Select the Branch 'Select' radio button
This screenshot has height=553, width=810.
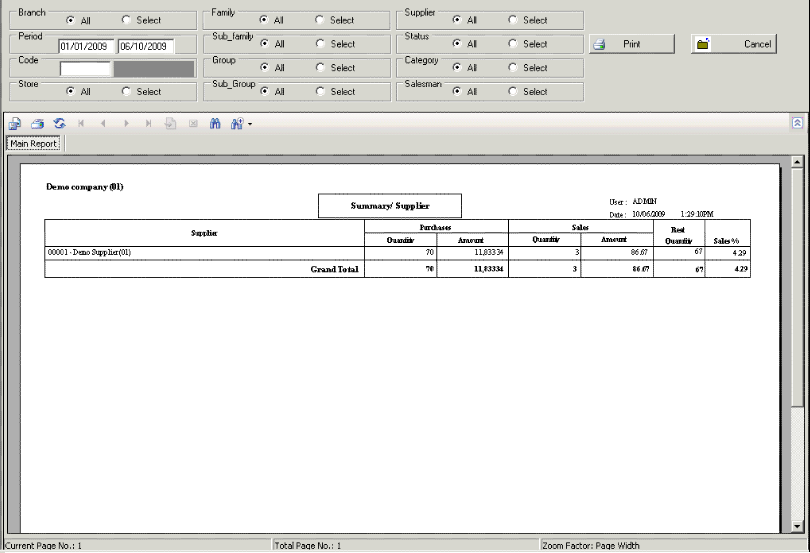(126, 20)
